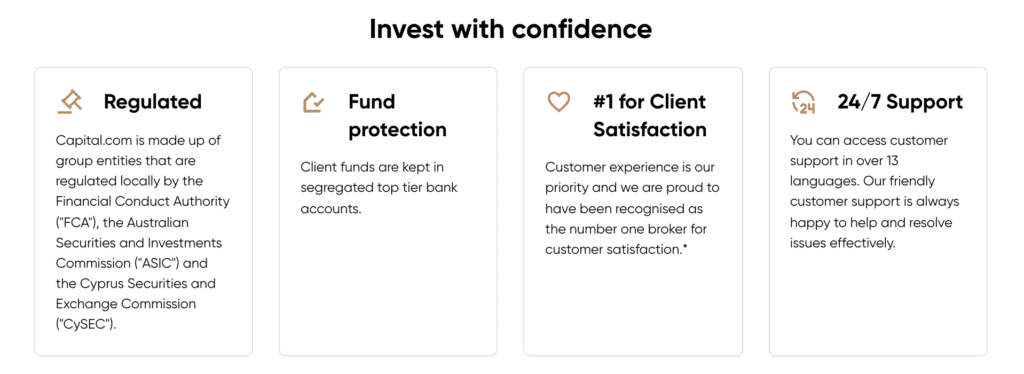Click empty area of Fund protection card
Screen dimensions: 1024x374
tap(388, 287)
